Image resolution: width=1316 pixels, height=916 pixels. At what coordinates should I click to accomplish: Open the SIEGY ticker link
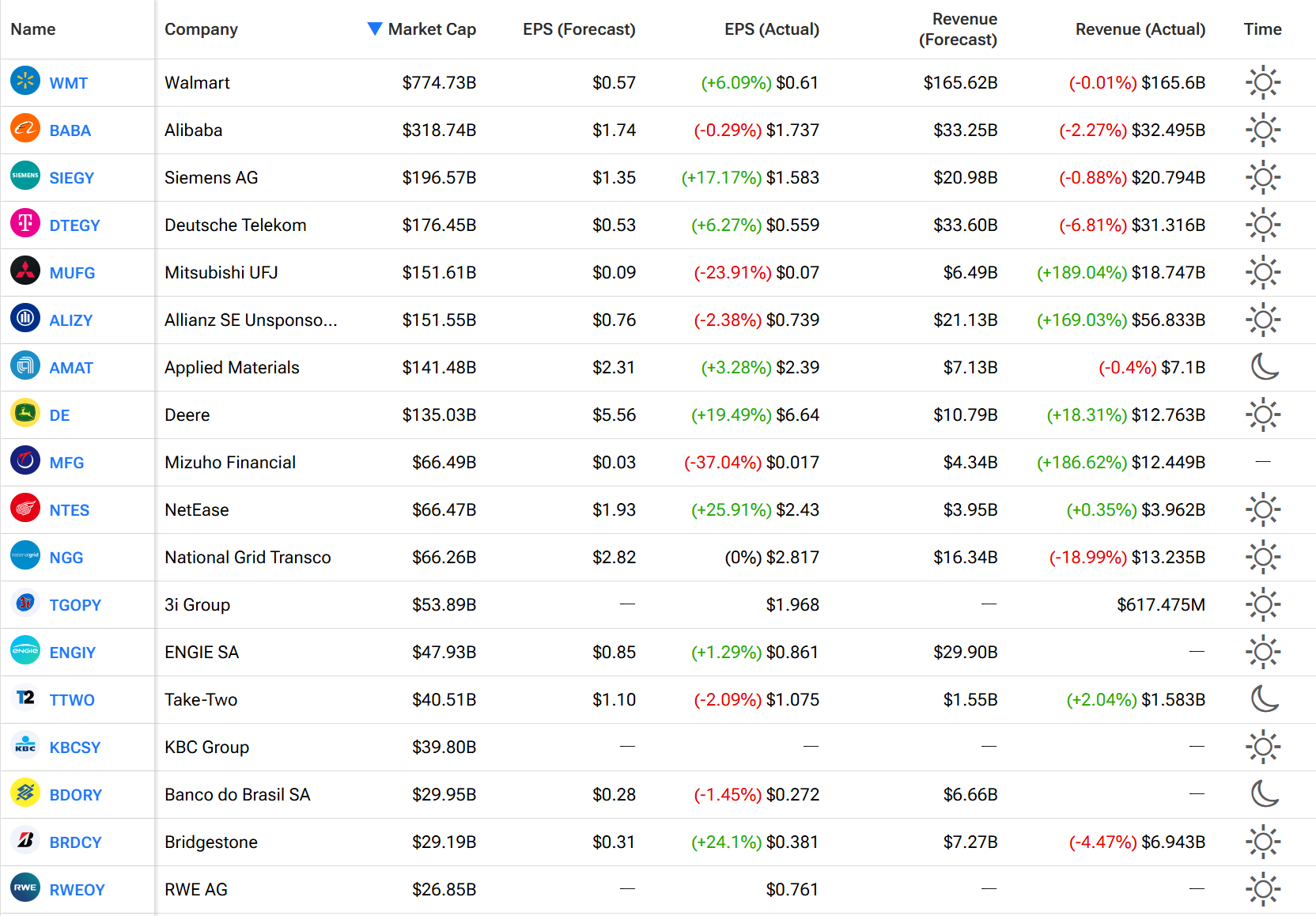72,178
